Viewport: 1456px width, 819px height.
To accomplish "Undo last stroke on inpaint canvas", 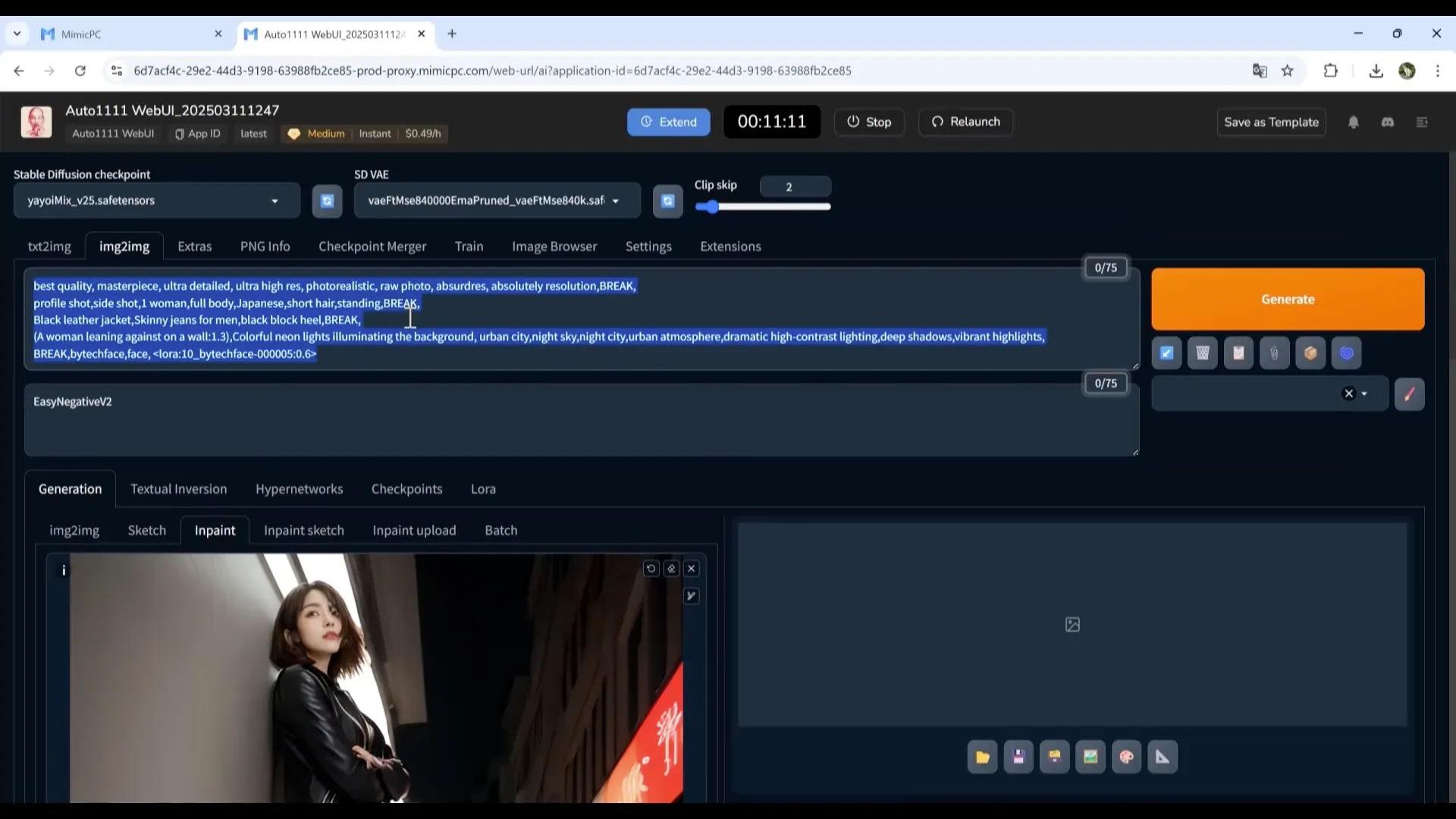I will tap(651, 569).
